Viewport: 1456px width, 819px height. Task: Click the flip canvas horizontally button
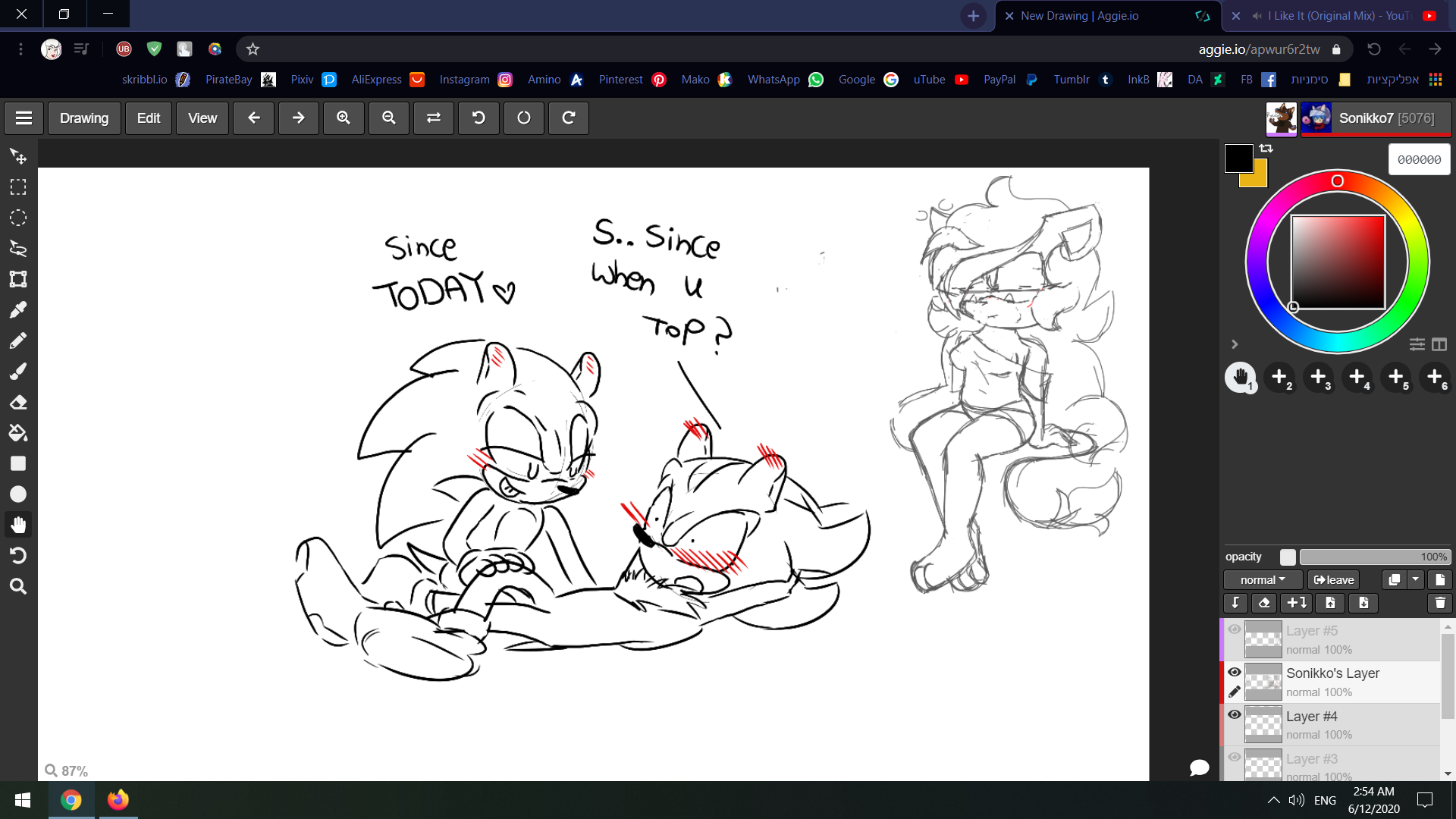[x=434, y=118]
